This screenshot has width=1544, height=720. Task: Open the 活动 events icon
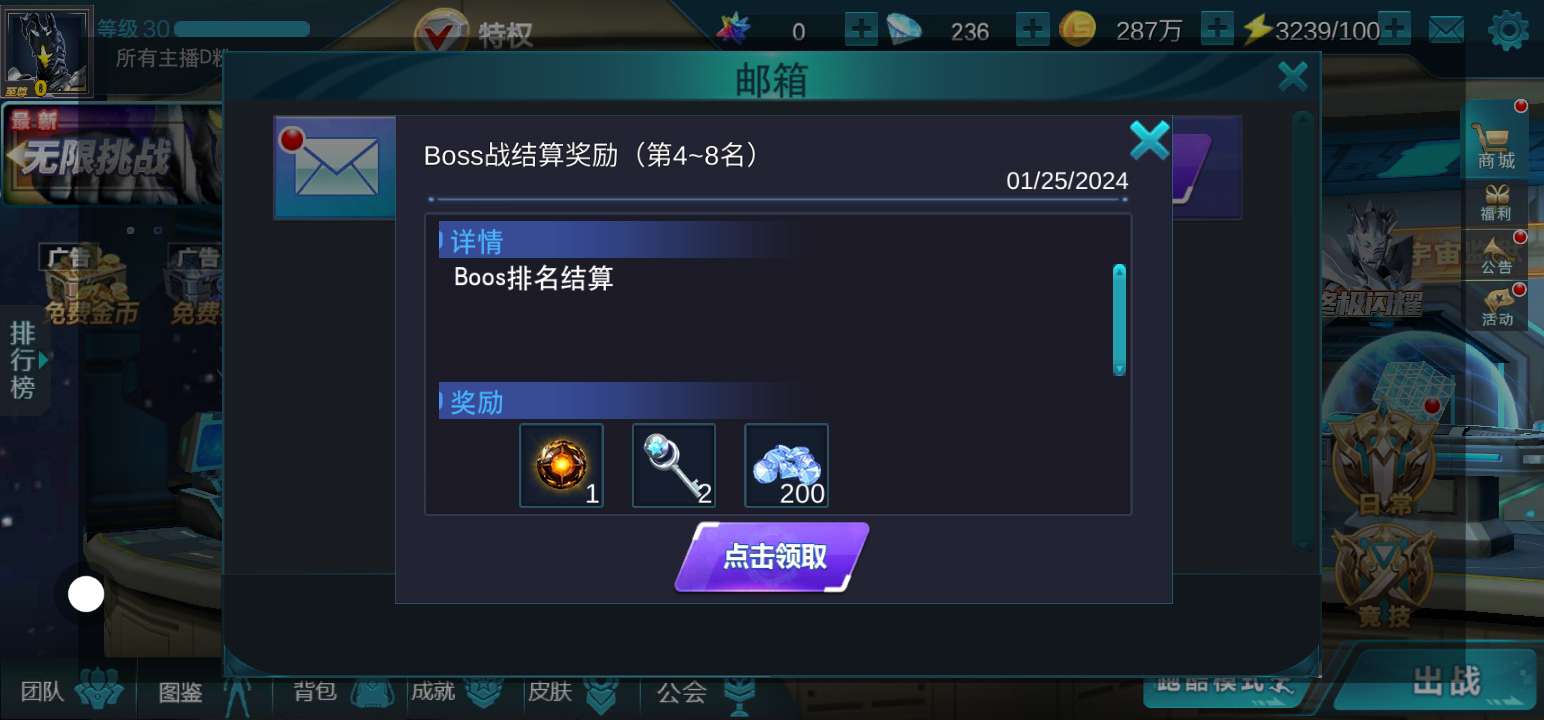[1497, 307]
